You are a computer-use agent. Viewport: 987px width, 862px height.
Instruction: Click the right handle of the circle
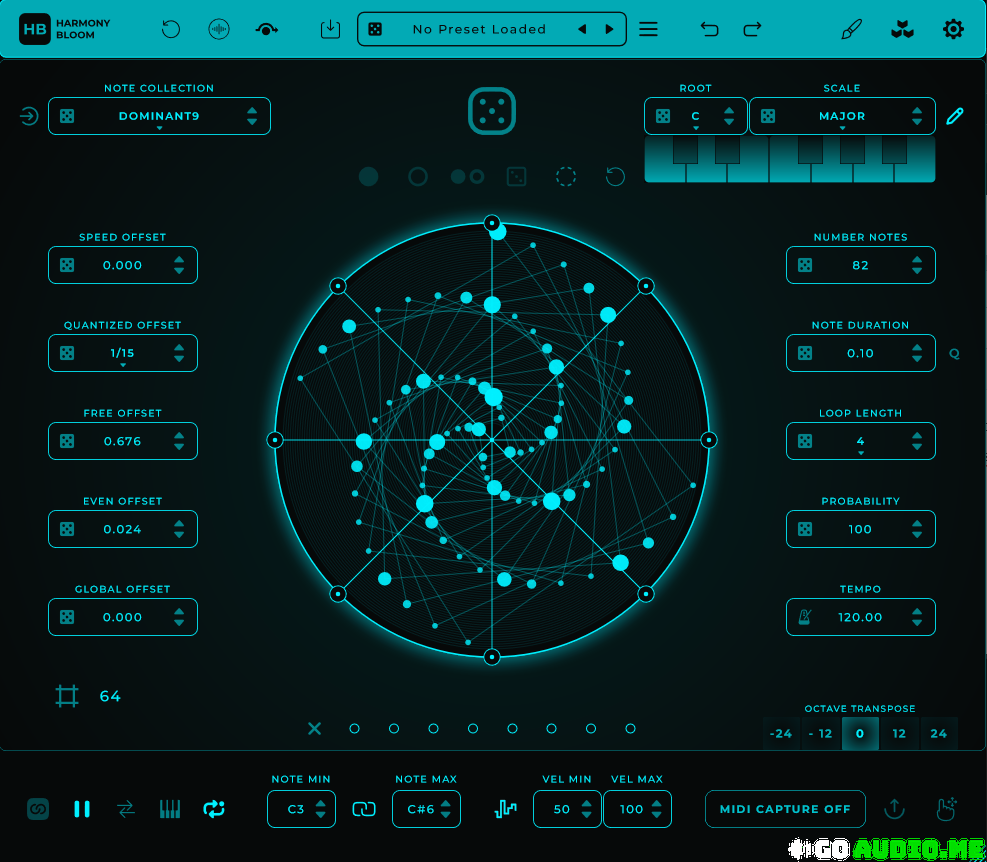click(x=709, y=440)
